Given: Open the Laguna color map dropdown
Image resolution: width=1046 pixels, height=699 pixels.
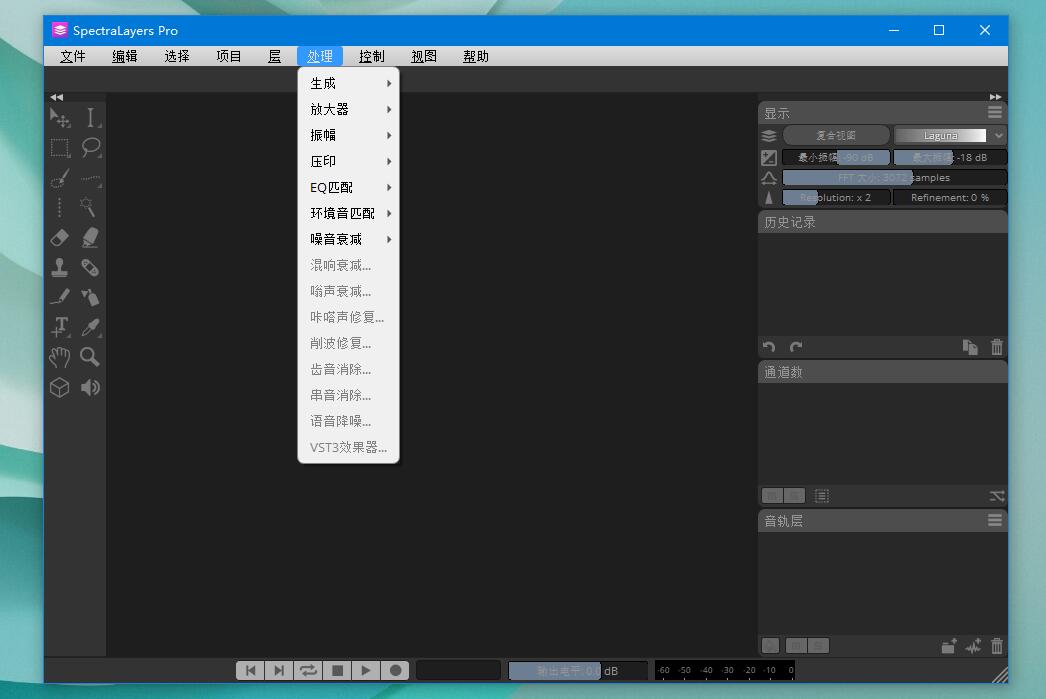Looking at the screenshot, I should point(949,135).
